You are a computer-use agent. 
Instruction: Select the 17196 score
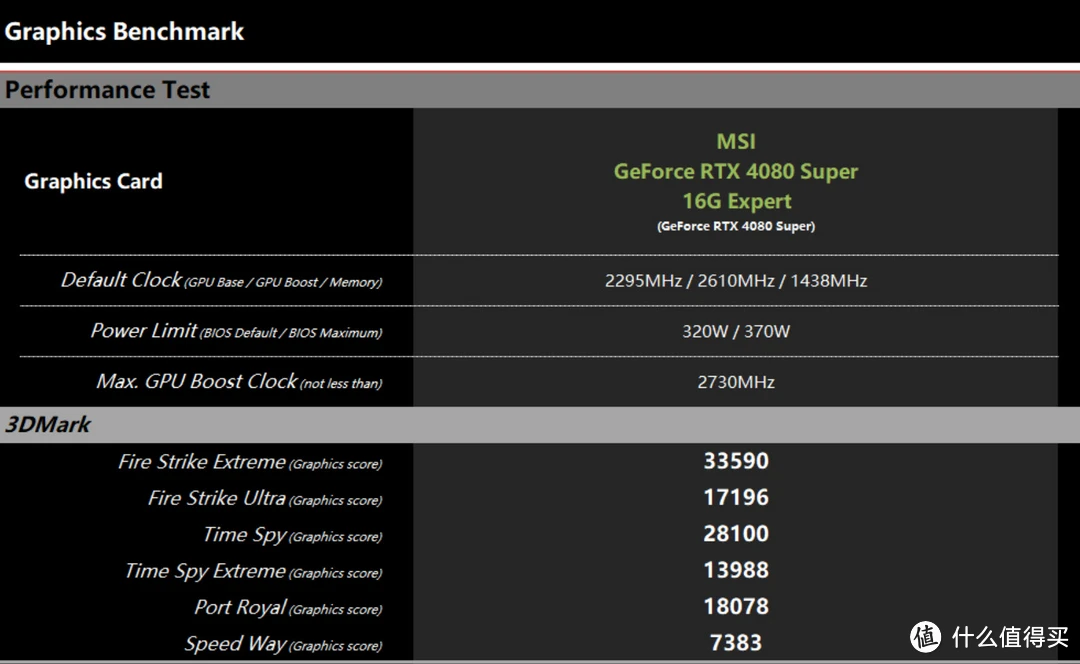pyautogui.click(x=736, y=497)
